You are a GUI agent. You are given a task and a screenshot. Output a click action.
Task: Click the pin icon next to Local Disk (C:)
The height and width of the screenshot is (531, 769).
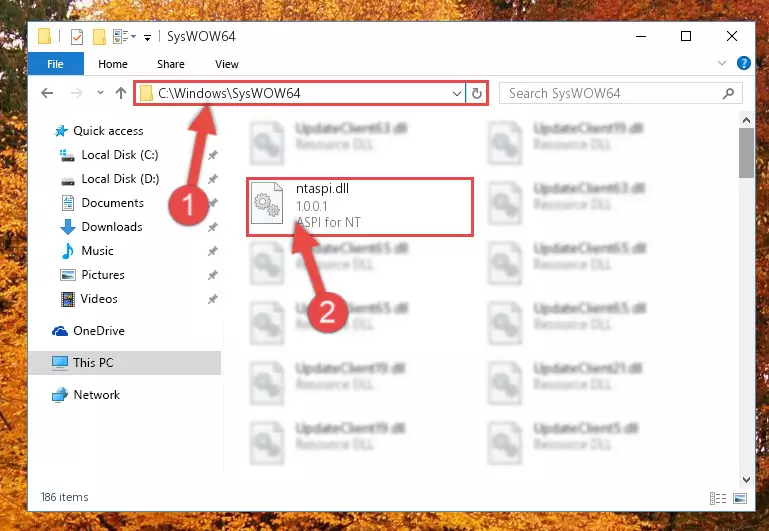(212, 155)
